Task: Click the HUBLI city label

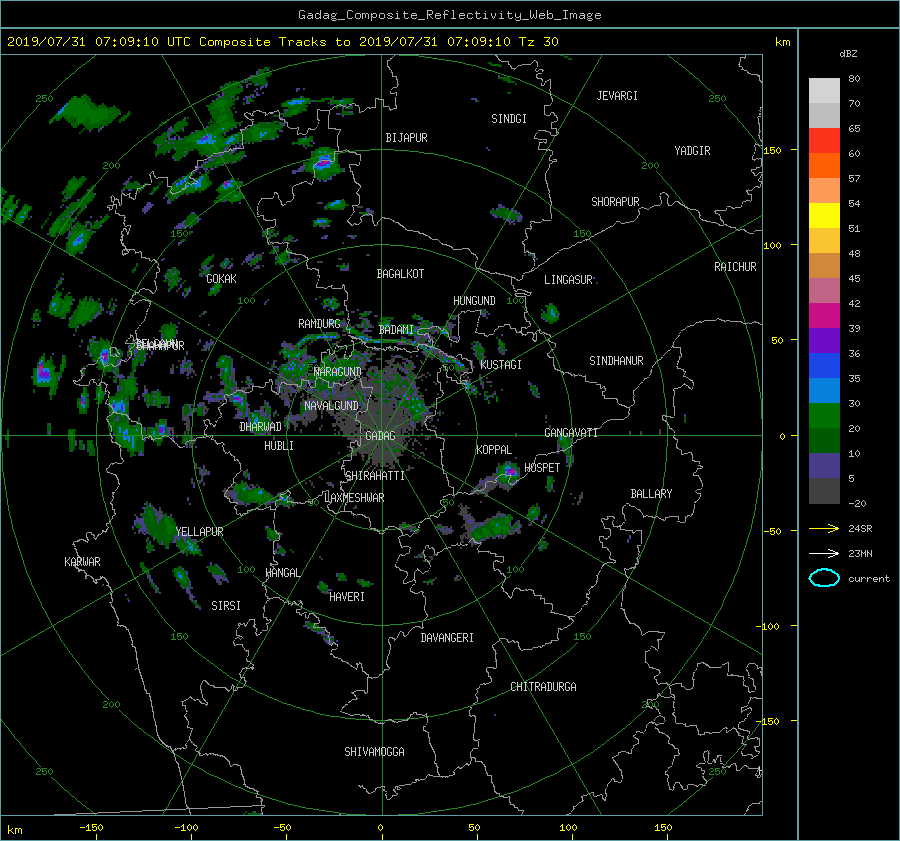Action: coord(279,446)
